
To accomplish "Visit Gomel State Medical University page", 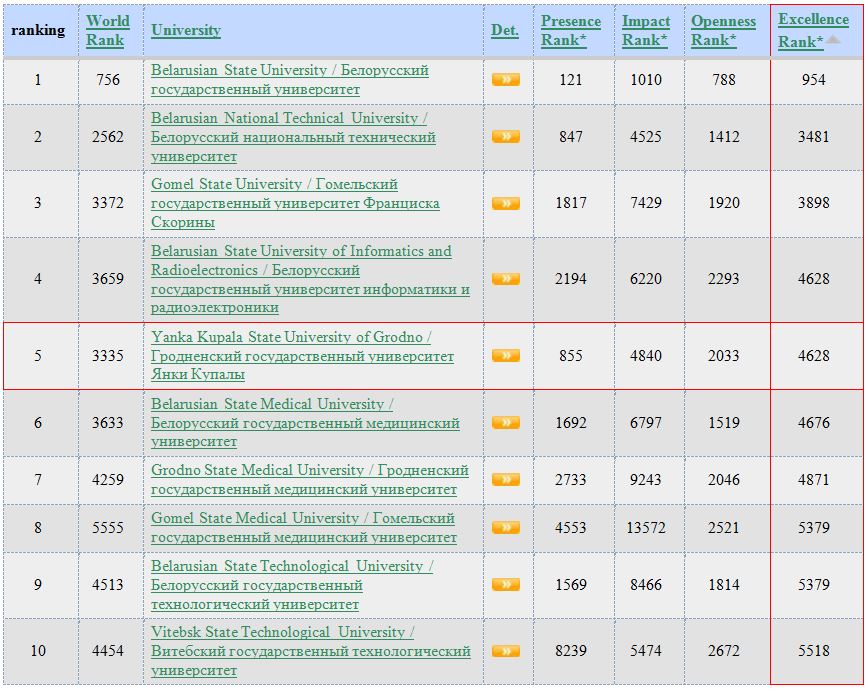I will (x=304, y=527).
